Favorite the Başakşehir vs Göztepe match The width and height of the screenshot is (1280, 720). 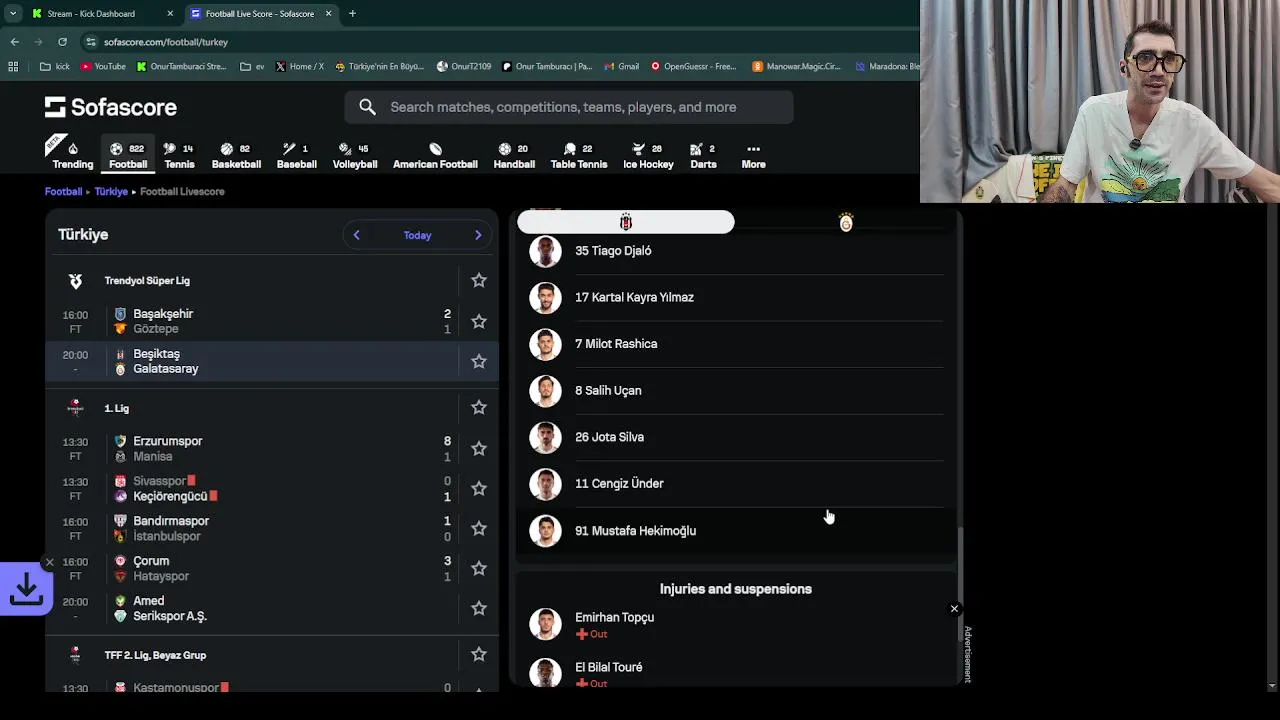479,321
